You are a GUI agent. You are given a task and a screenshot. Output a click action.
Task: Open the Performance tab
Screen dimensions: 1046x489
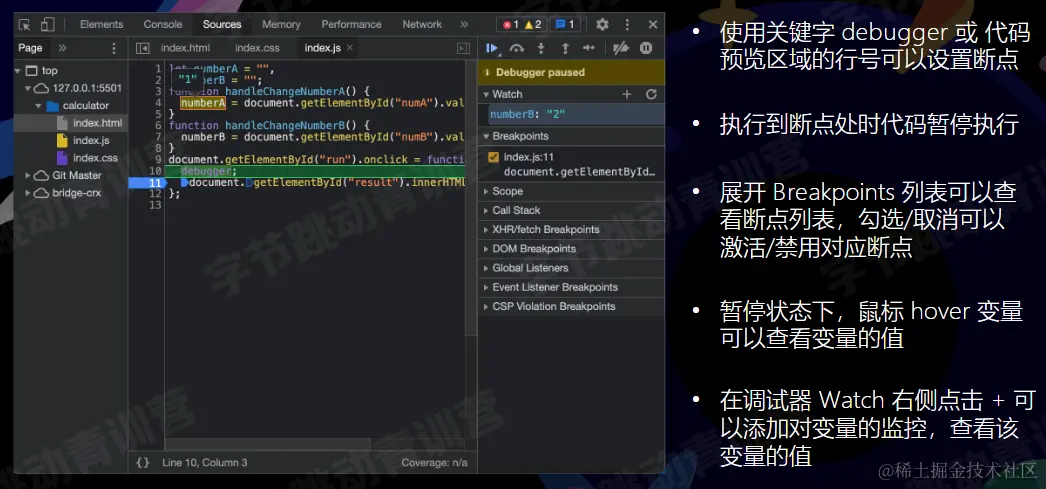coord(352,25)
